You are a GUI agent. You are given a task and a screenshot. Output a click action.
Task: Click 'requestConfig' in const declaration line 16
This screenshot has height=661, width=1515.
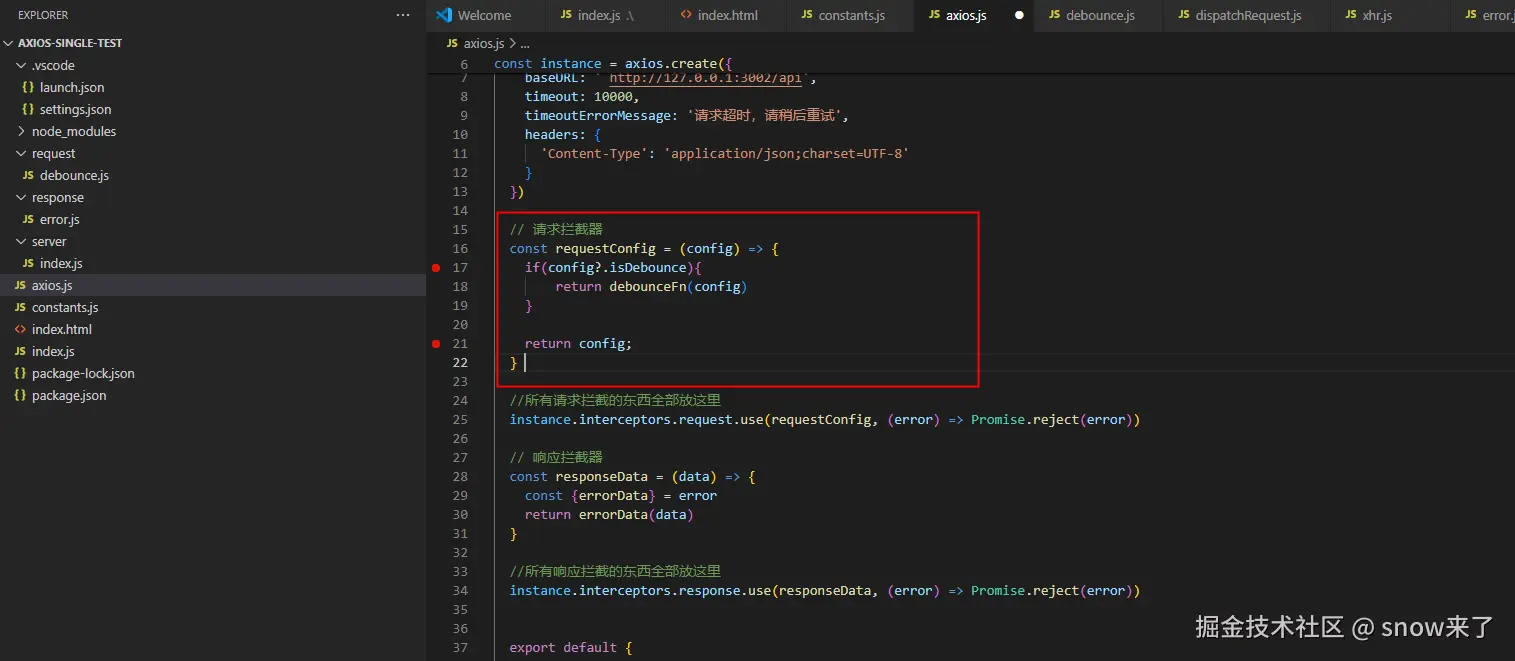[605, 249]
